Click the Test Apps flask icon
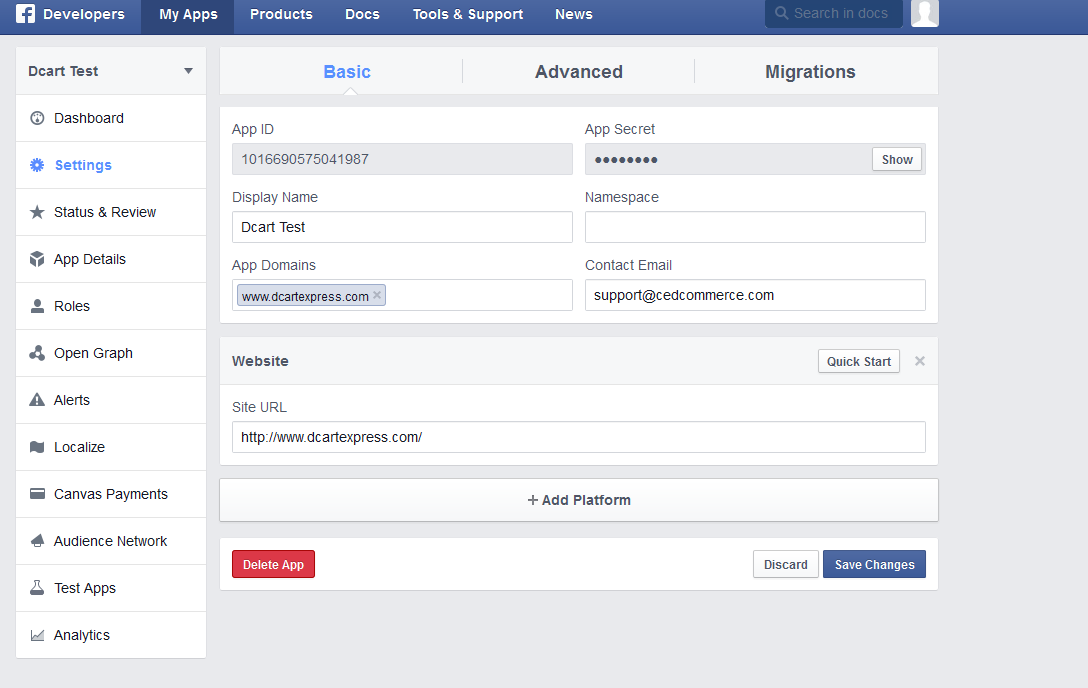Viewport: 1088px width, 688px height. 37,588
